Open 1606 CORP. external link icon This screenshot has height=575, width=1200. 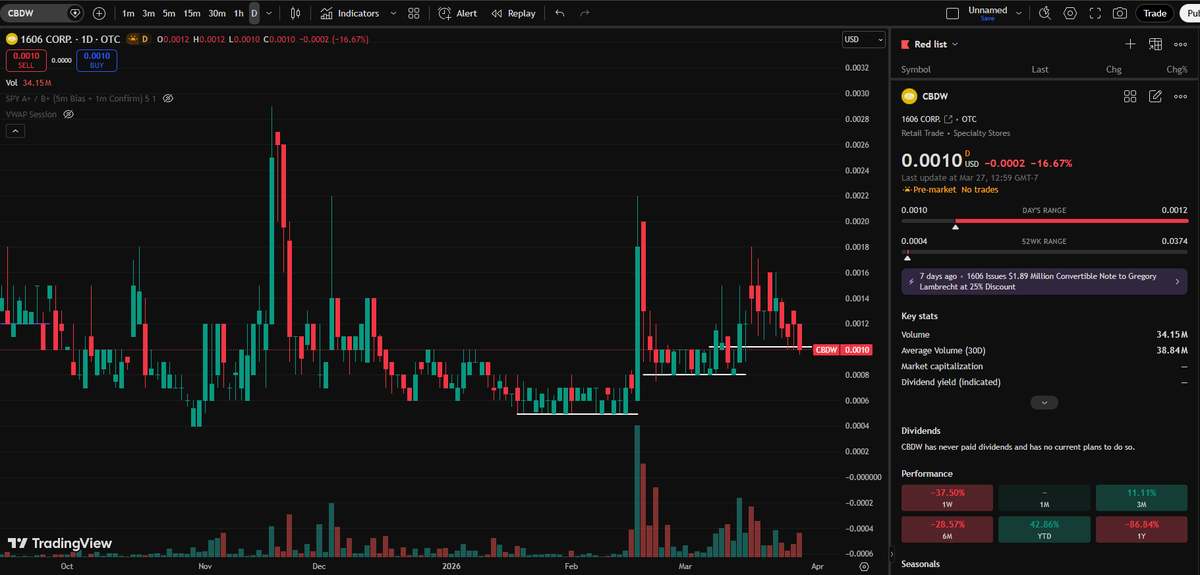[x=948, y=118]
